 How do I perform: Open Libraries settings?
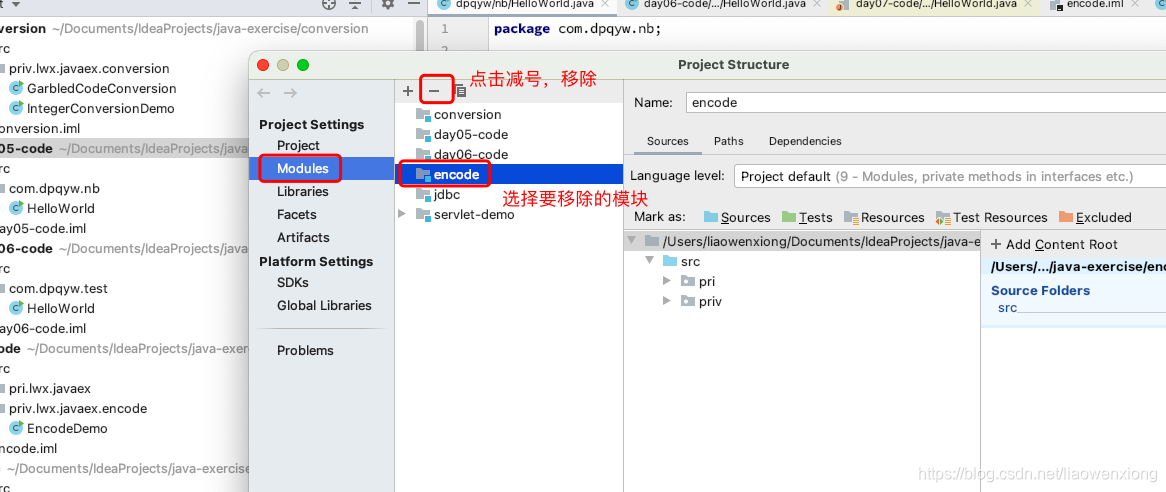[x=303, y=192]
